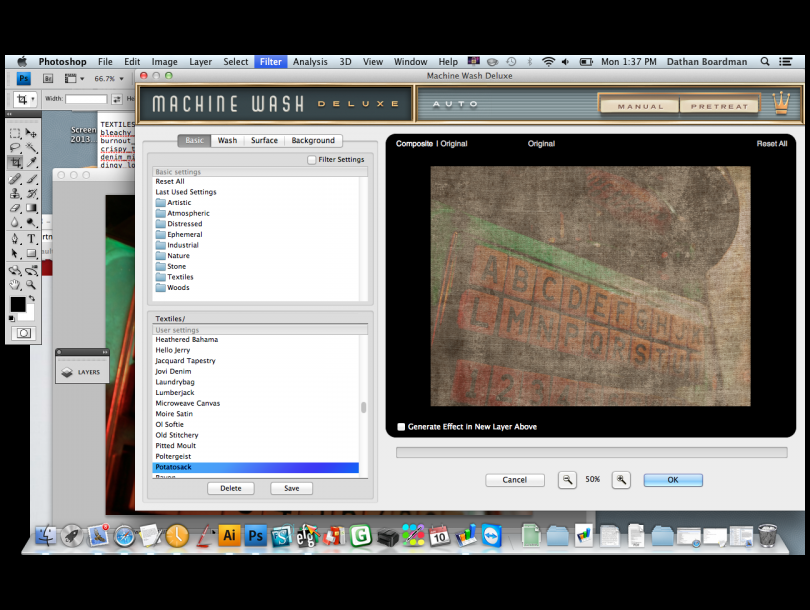Click the Machine Wash crown logo icon

[782, 103]
